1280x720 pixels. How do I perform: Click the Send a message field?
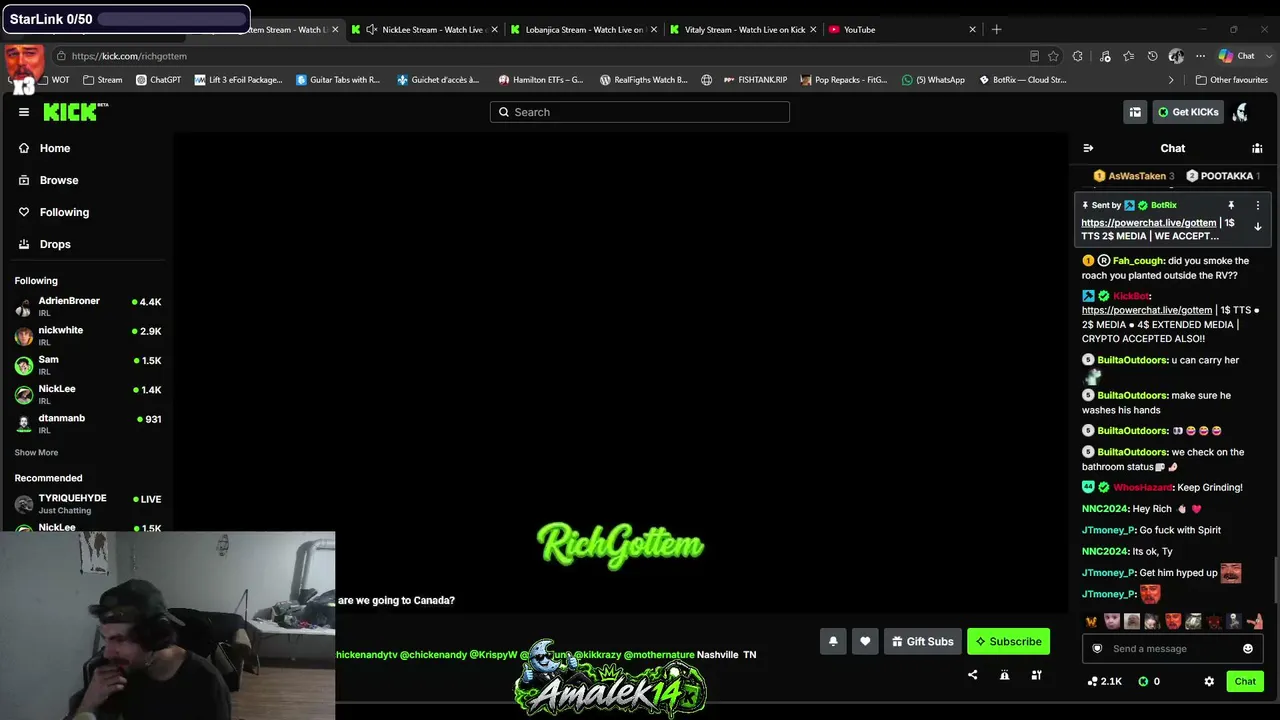1172,649
